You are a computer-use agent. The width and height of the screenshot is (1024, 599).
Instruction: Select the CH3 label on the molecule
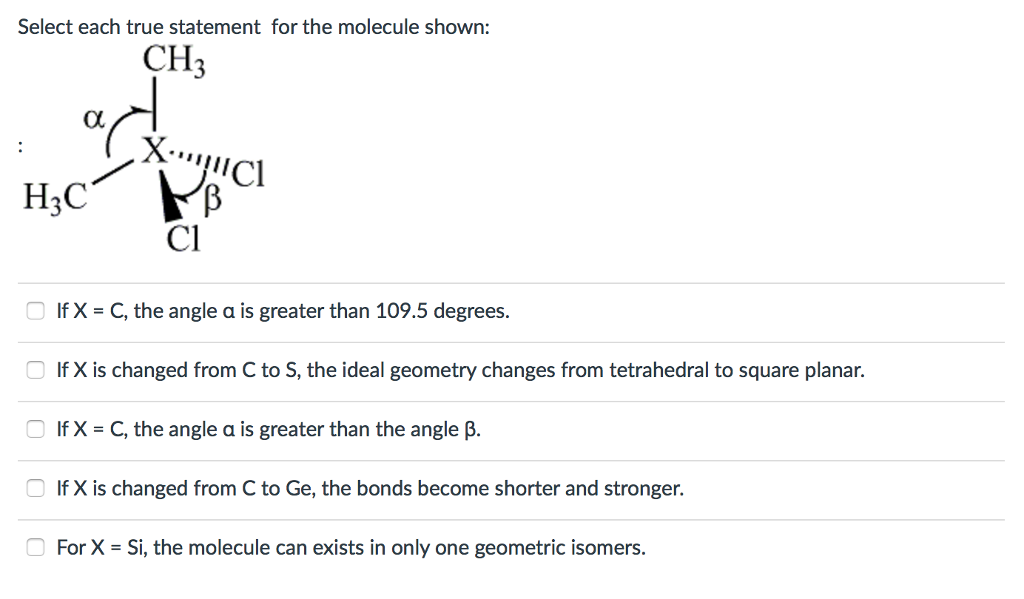tap(172, 60)
